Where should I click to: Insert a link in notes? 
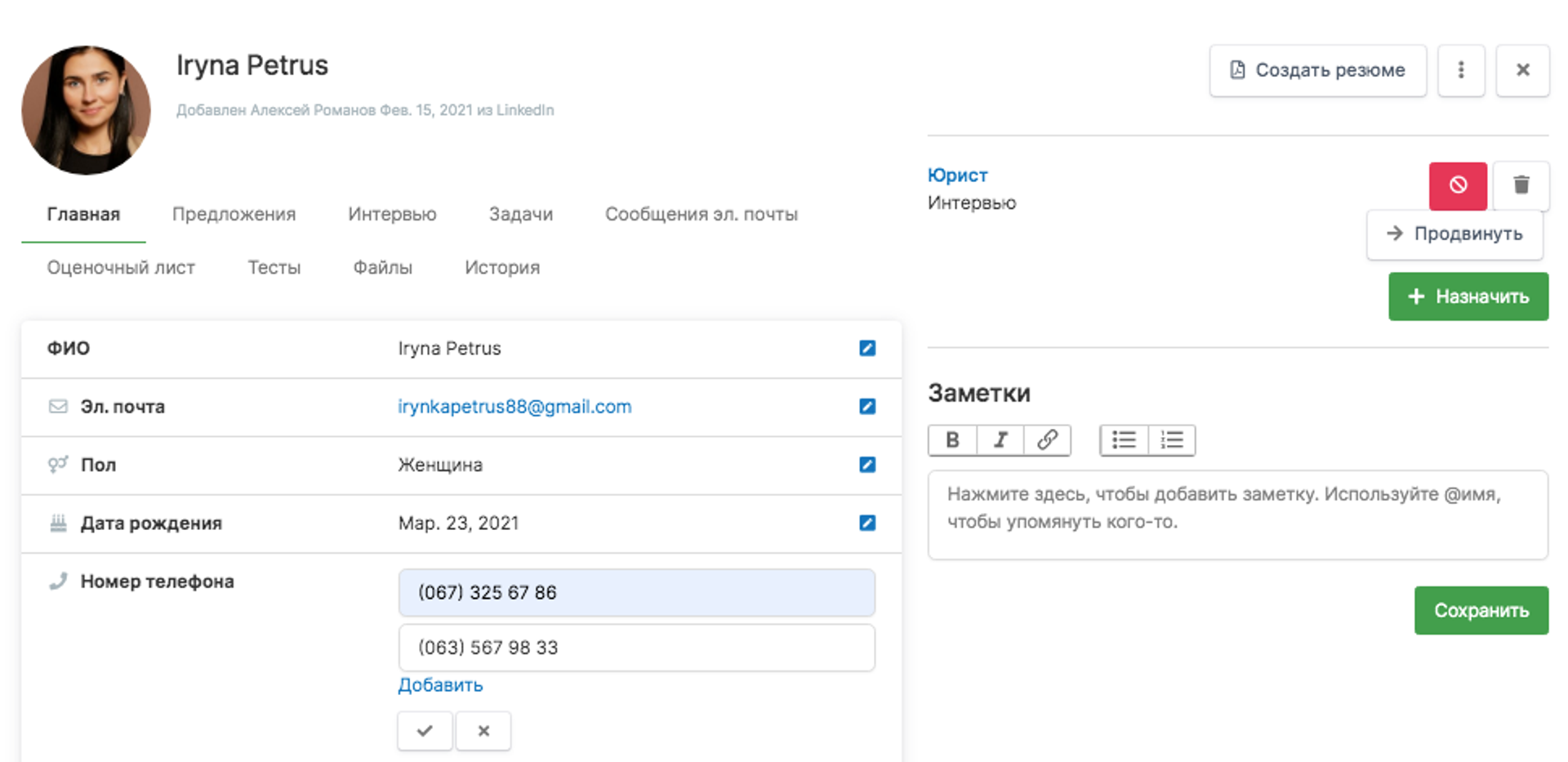pyautogui.click(x=1047, y=440)
